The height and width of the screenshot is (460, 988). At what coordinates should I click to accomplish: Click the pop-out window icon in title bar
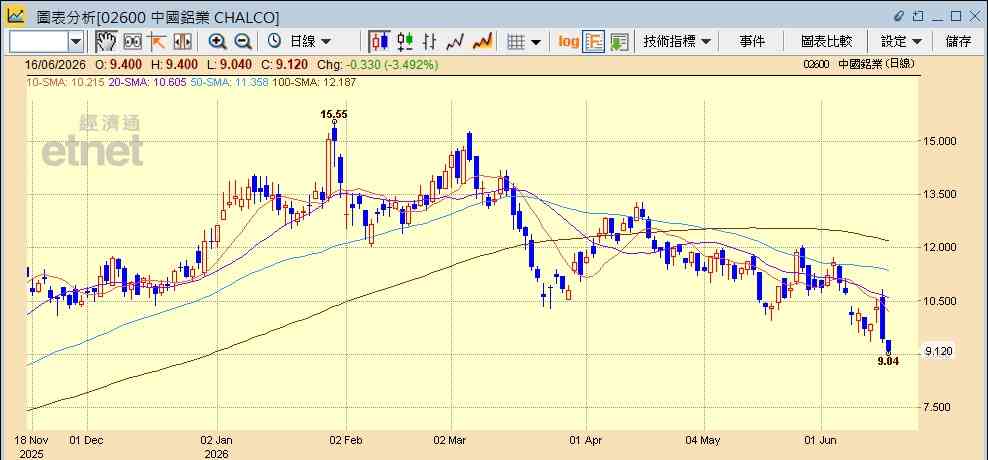pos(918,16)
